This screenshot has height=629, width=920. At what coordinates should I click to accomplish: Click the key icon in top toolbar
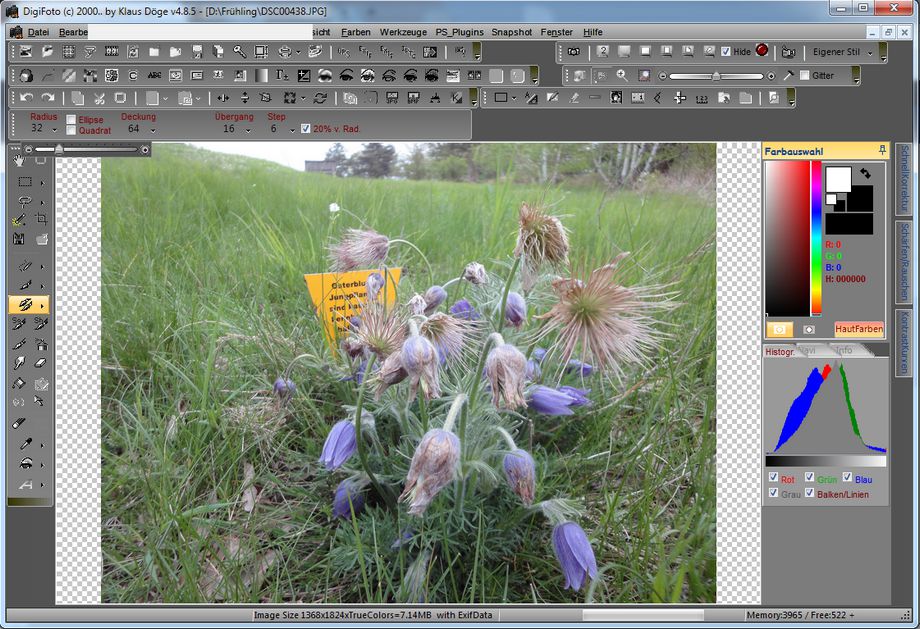pyautogui.click(x=240, y=51)
